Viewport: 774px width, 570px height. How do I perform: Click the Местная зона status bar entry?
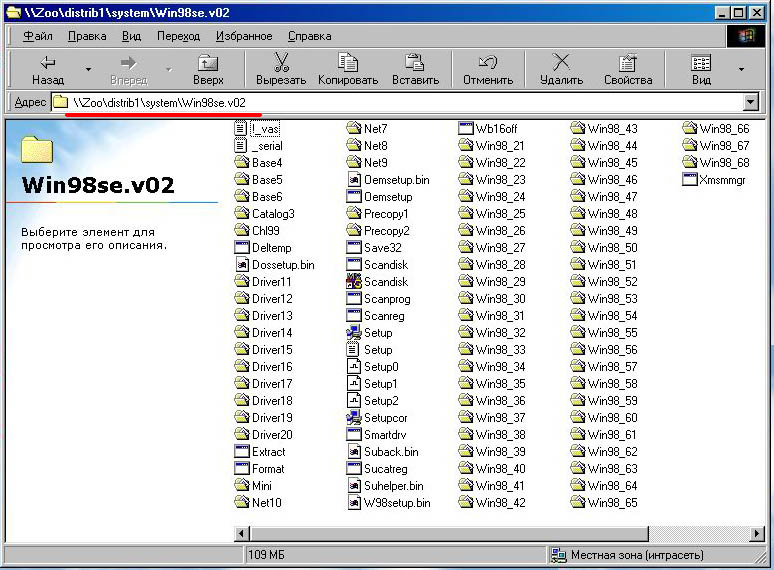(x=627, y=555)
